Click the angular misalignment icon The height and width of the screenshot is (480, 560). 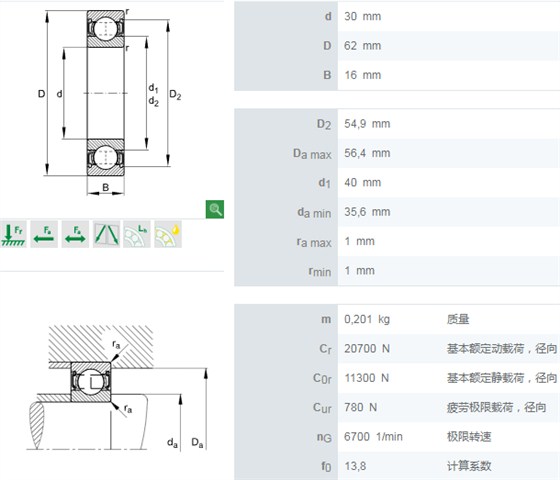coord(106,234)
